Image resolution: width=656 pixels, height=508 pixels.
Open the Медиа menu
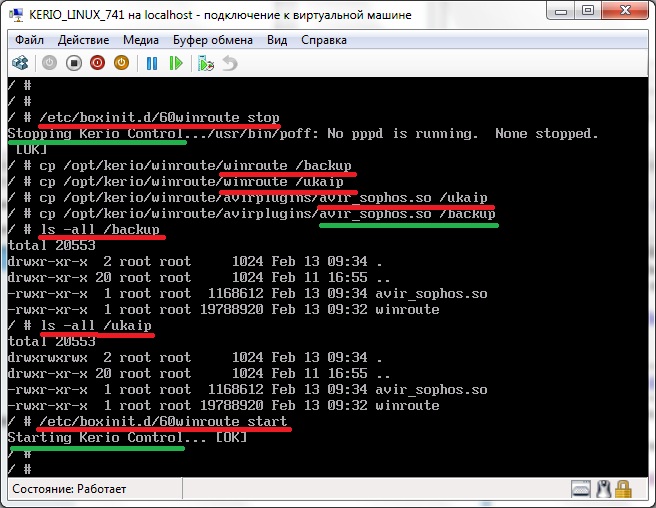click(142, 40)
